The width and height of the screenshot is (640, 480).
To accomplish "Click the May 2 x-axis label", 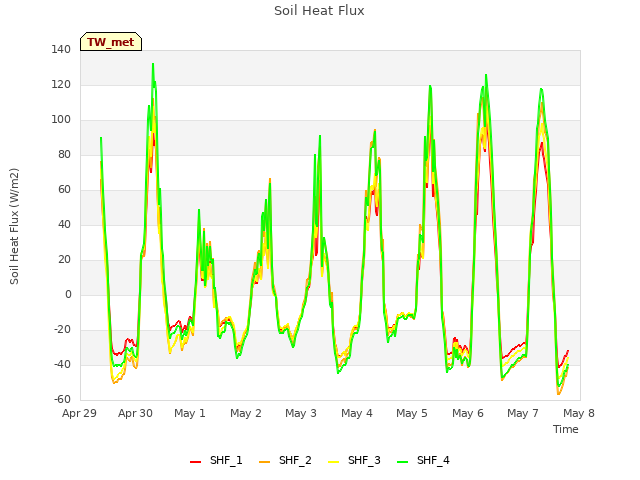I will (x=246, y=413).
